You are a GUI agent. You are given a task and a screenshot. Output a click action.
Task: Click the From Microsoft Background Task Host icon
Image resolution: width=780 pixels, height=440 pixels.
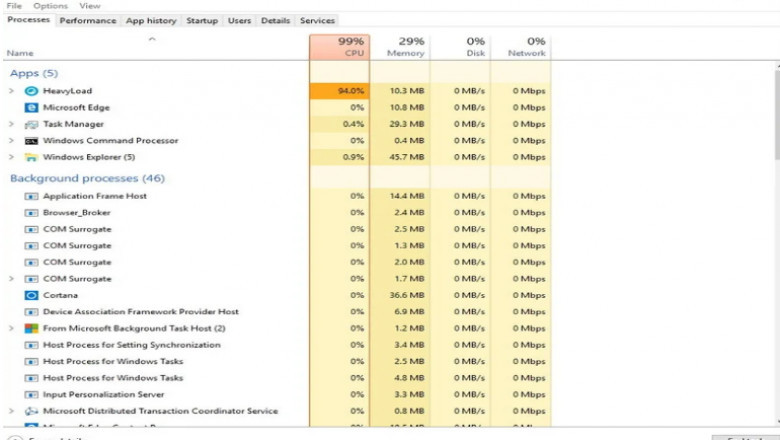click(x=31, y=329)
